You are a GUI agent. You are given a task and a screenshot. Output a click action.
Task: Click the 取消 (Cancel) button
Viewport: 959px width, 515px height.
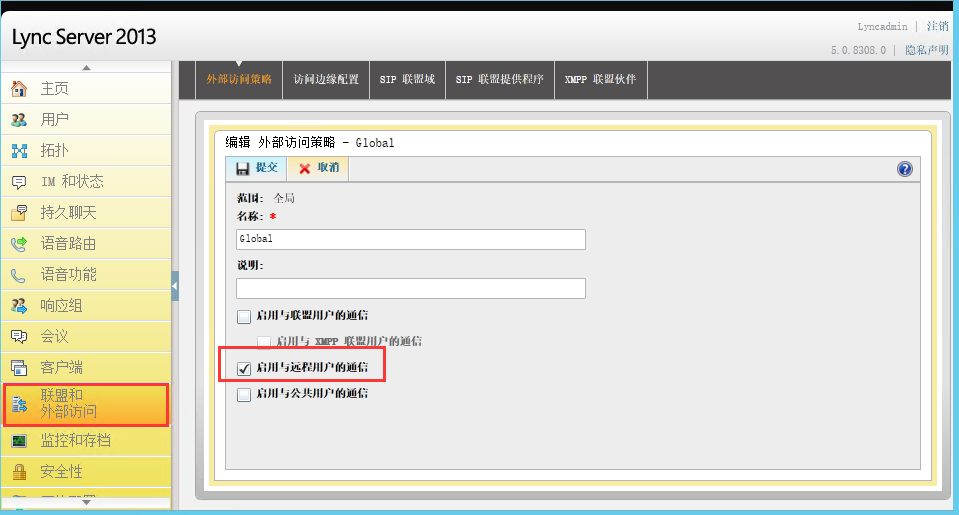[x=318, y=168]
